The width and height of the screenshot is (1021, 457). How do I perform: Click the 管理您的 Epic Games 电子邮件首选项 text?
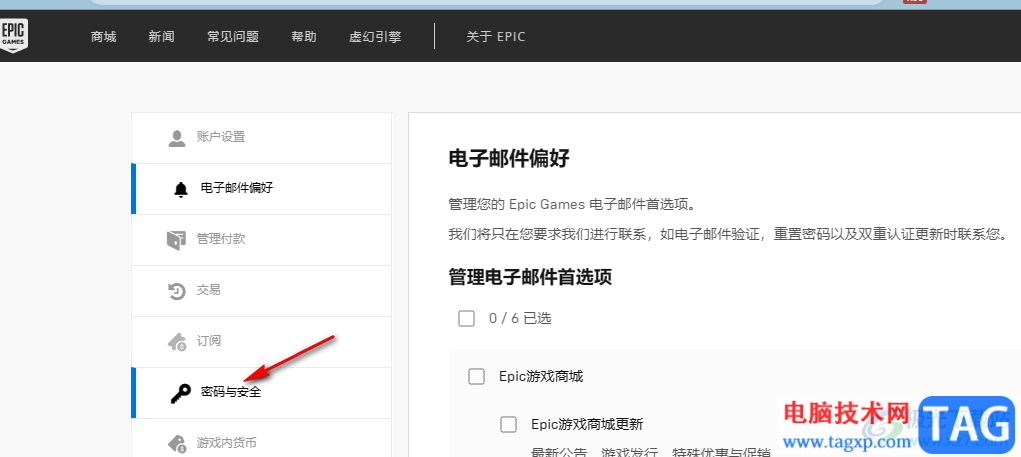[573, 205]
